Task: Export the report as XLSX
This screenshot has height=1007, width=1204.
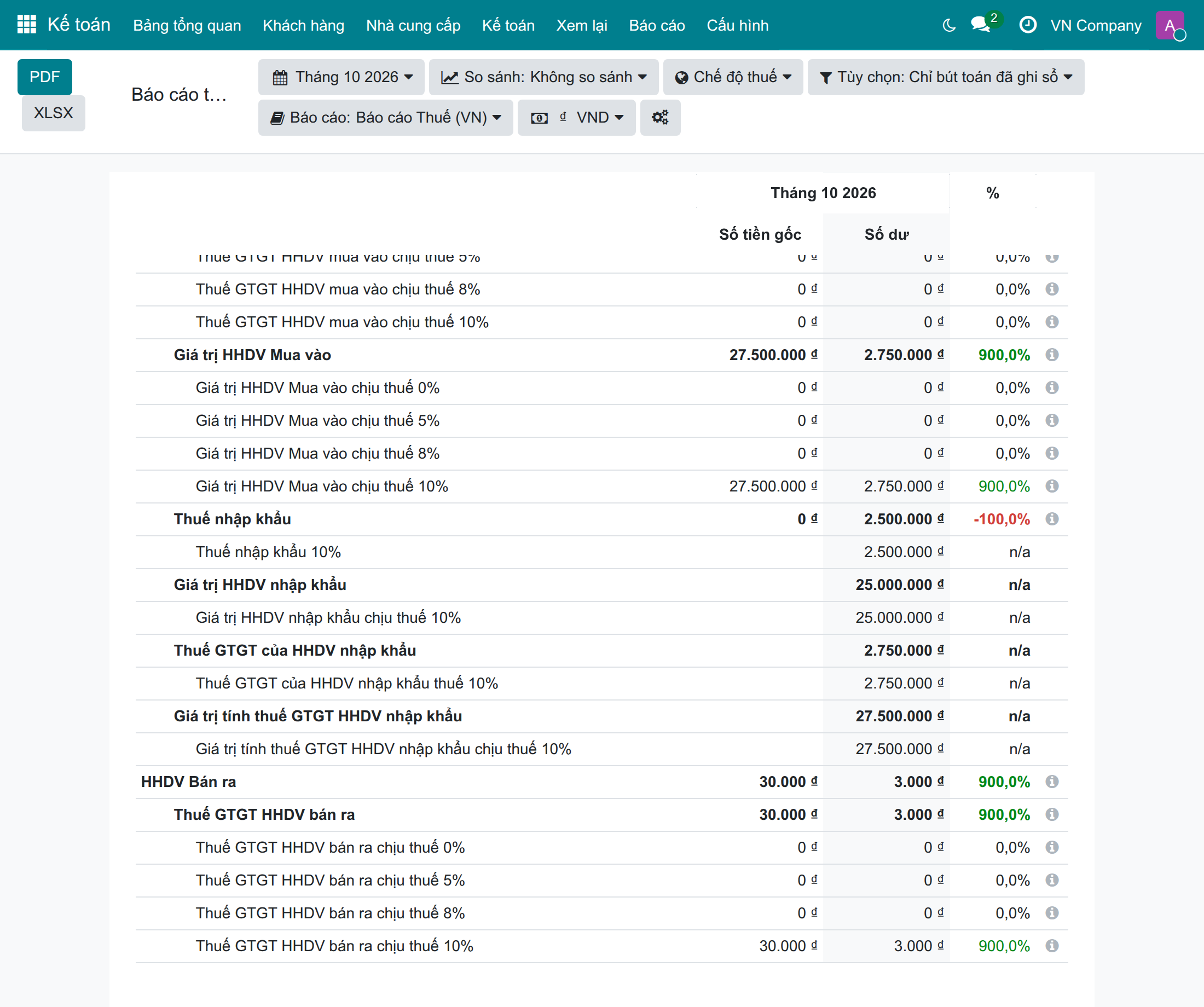Action: [53, 113]
